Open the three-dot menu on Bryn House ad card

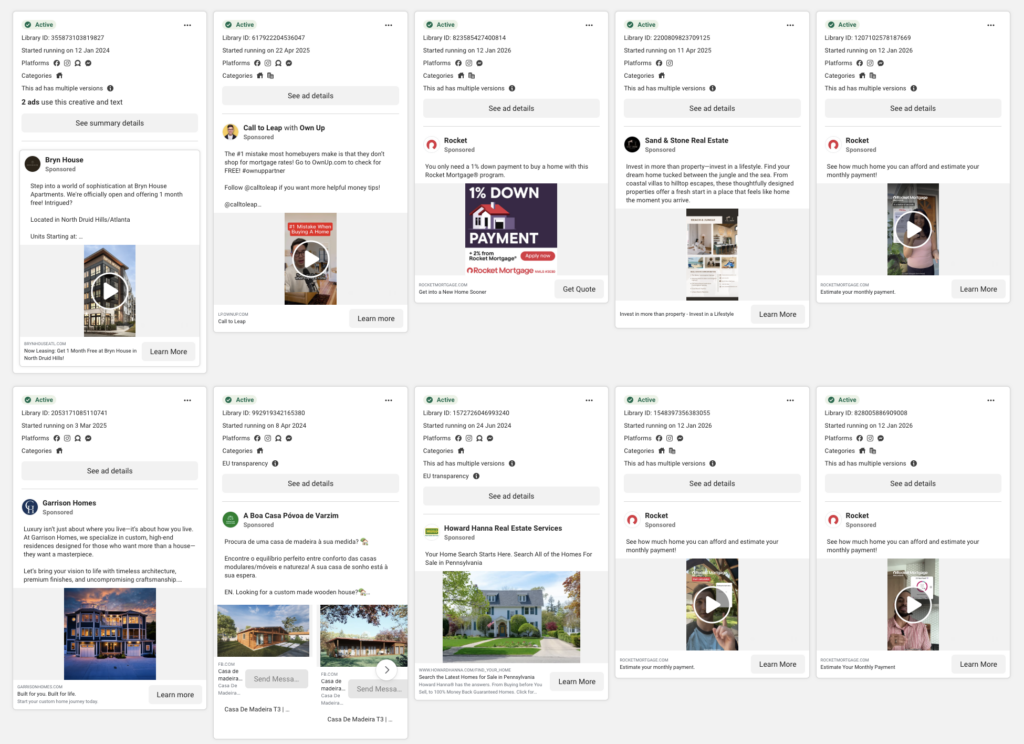(x=188, y=24)
